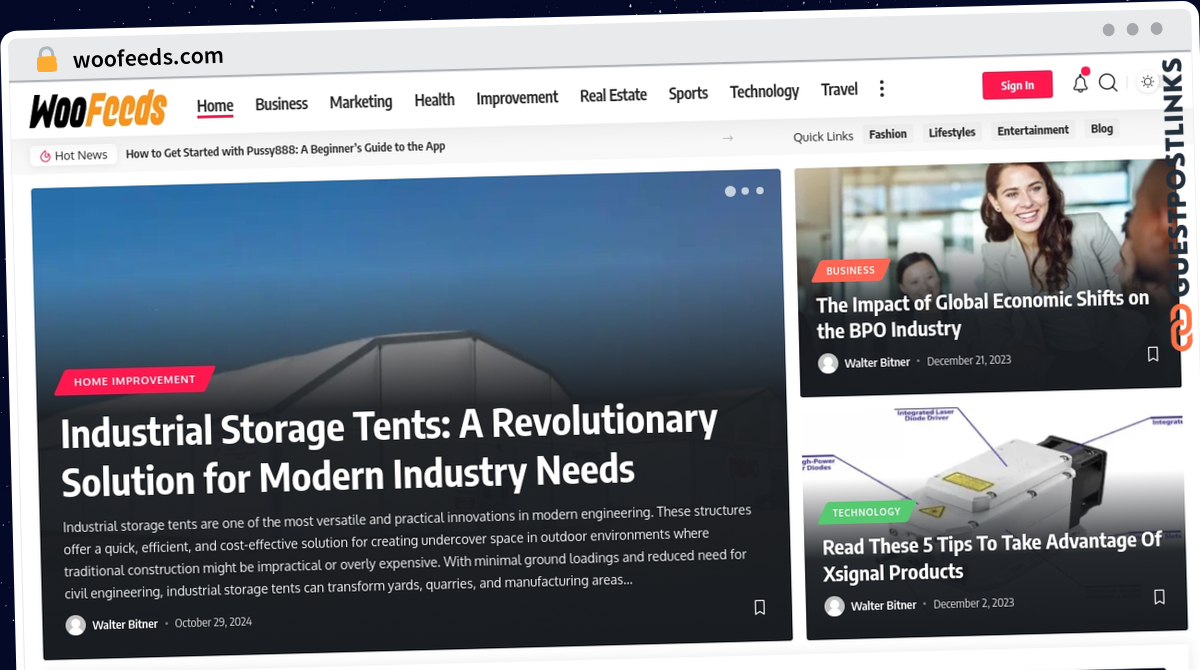The width and height of the screenshot is (1200, 670).
Task: Select the second slider dot on the featured post
Action: (x=746, y=191)
